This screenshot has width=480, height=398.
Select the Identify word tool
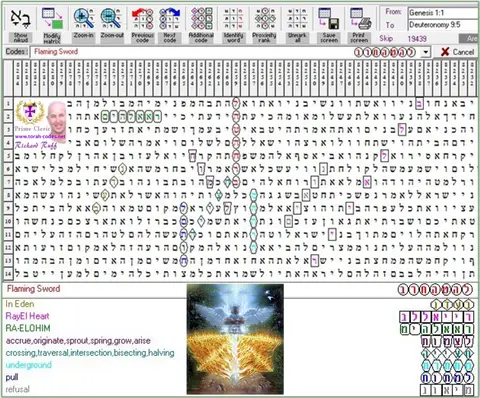tap(233, 19)
